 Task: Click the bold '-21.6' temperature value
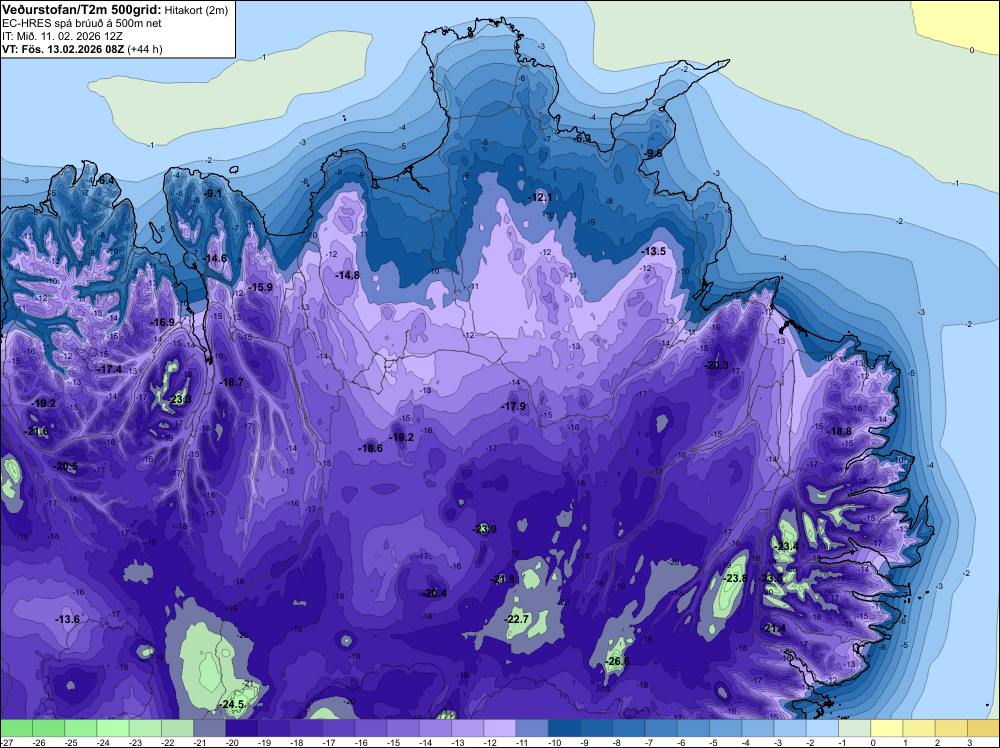[x=37, y=432]
